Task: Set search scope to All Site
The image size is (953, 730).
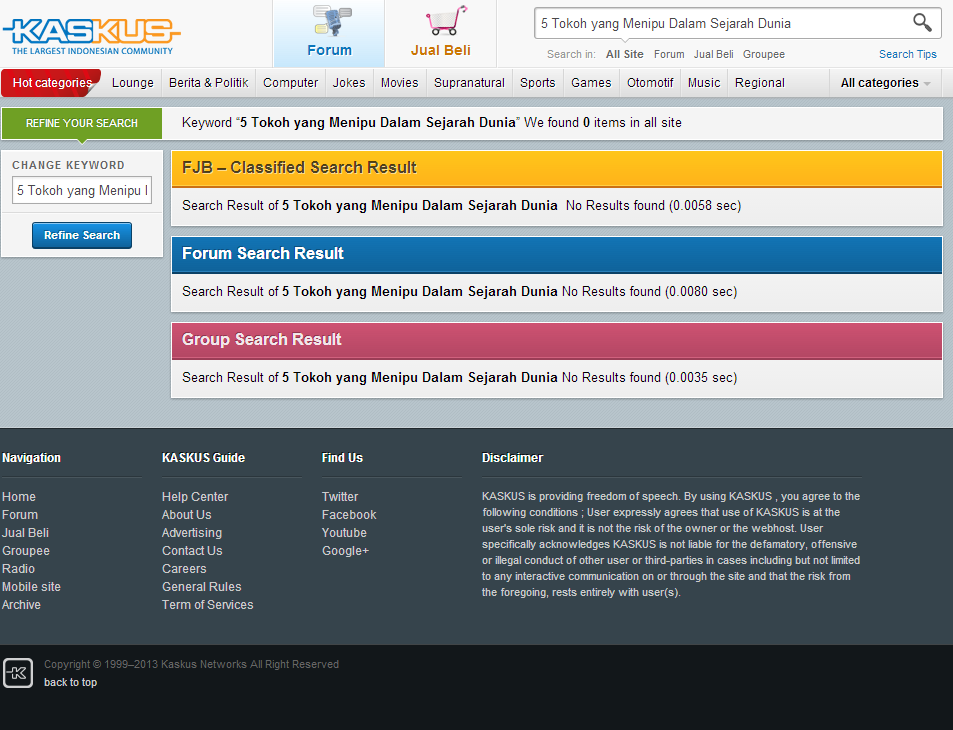Action: [625, 54]
